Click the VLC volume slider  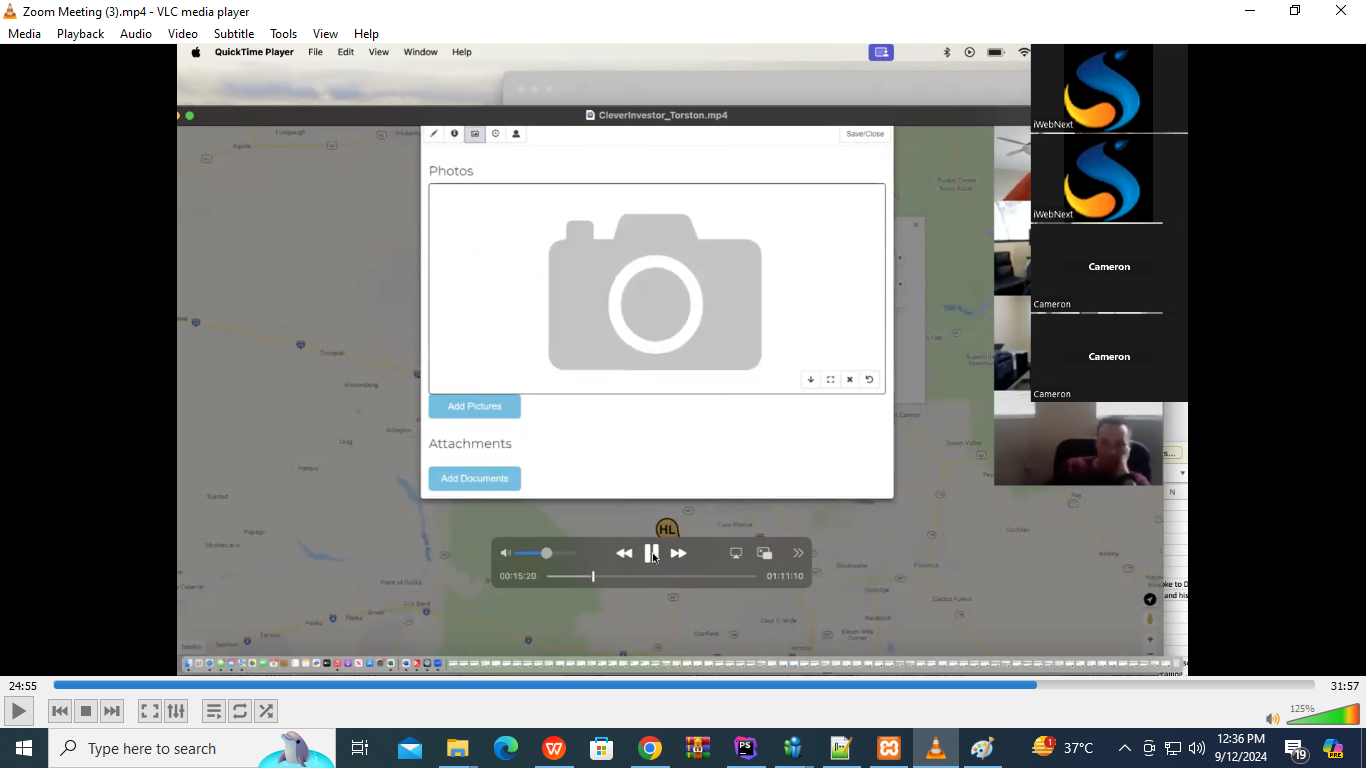[x=1322, y=715]
